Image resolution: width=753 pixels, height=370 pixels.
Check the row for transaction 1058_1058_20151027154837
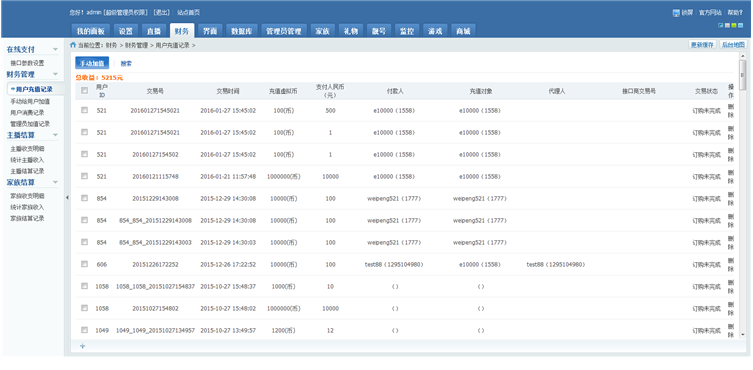pos(85,286)
